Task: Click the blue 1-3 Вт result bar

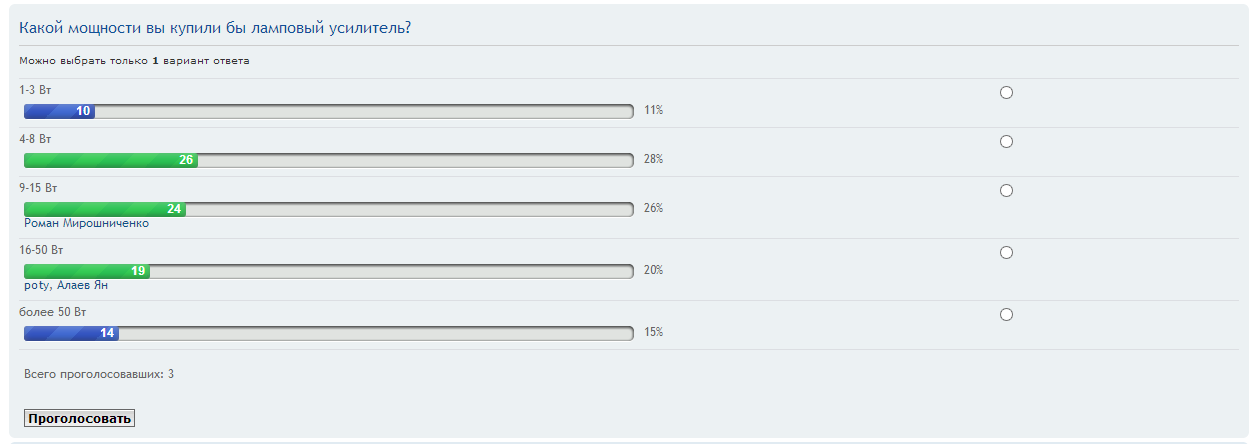Action: point(59,111)
